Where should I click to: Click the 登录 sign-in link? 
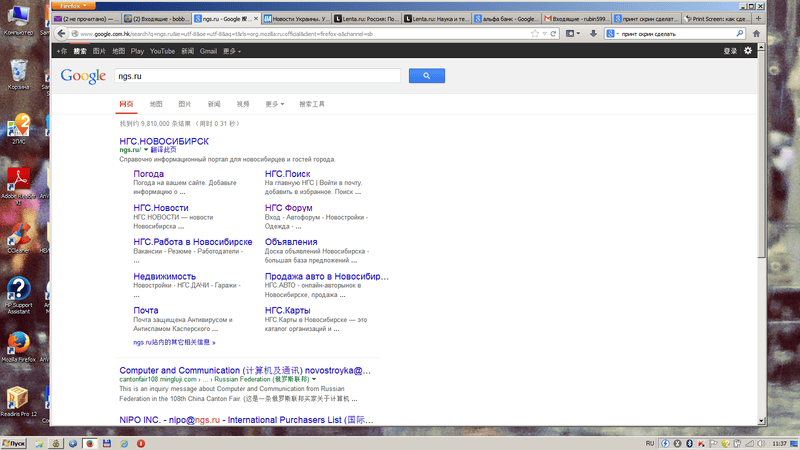click(730, 51)
